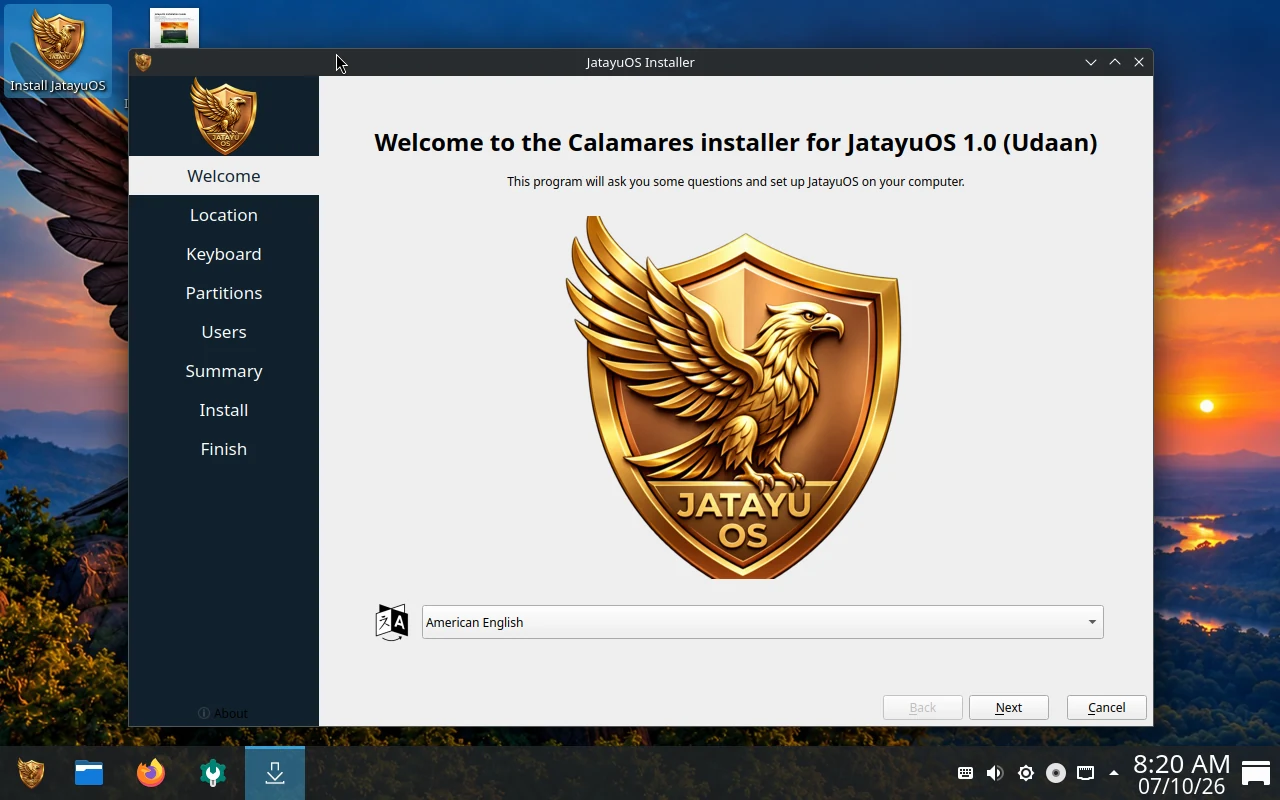The height and width of the screenshot is (800, 1280).
Task: Click the greyed-out Back button
Action: tap(923, 707)
